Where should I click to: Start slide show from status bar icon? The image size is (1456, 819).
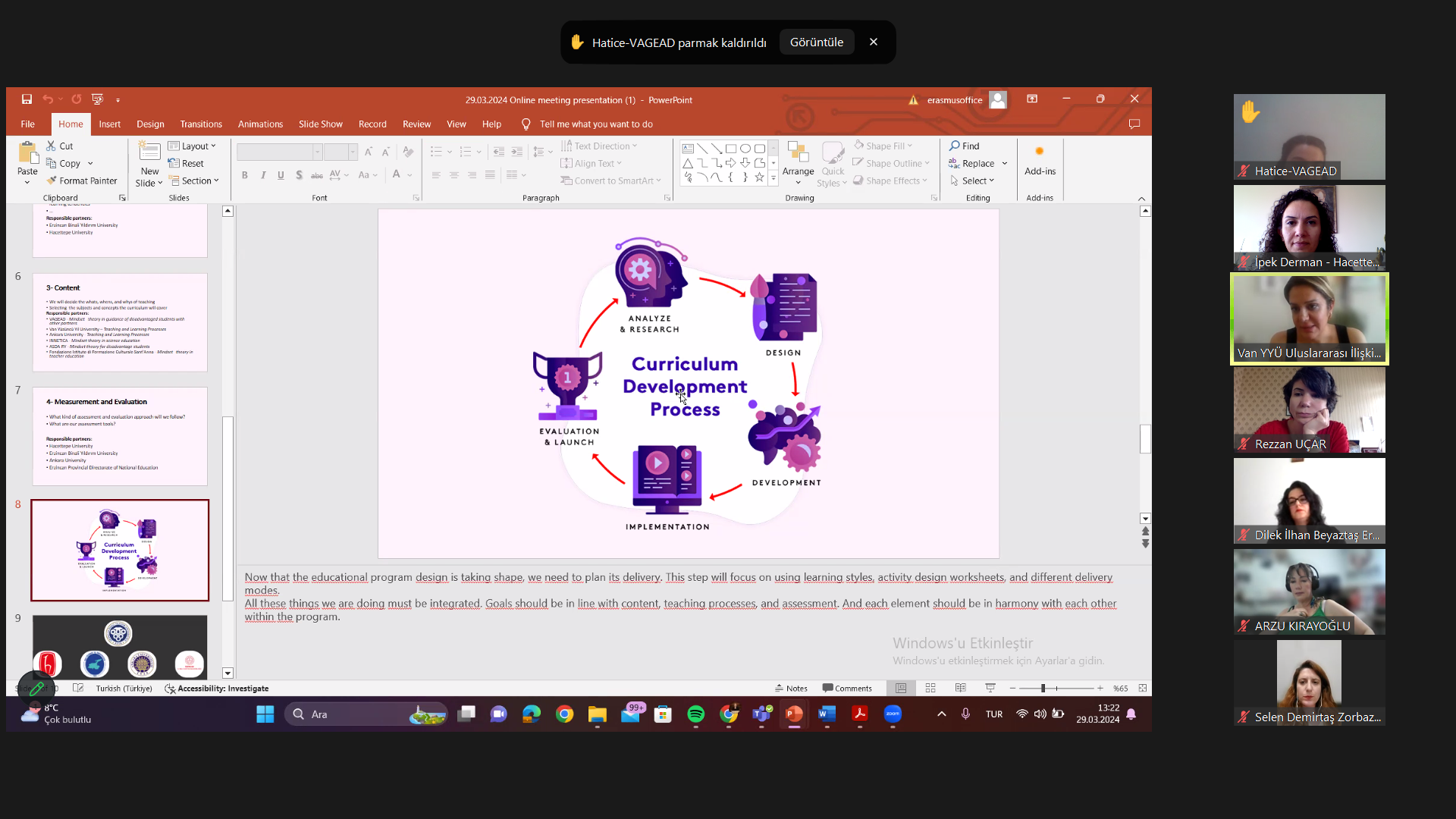click(x=990, y=688)
